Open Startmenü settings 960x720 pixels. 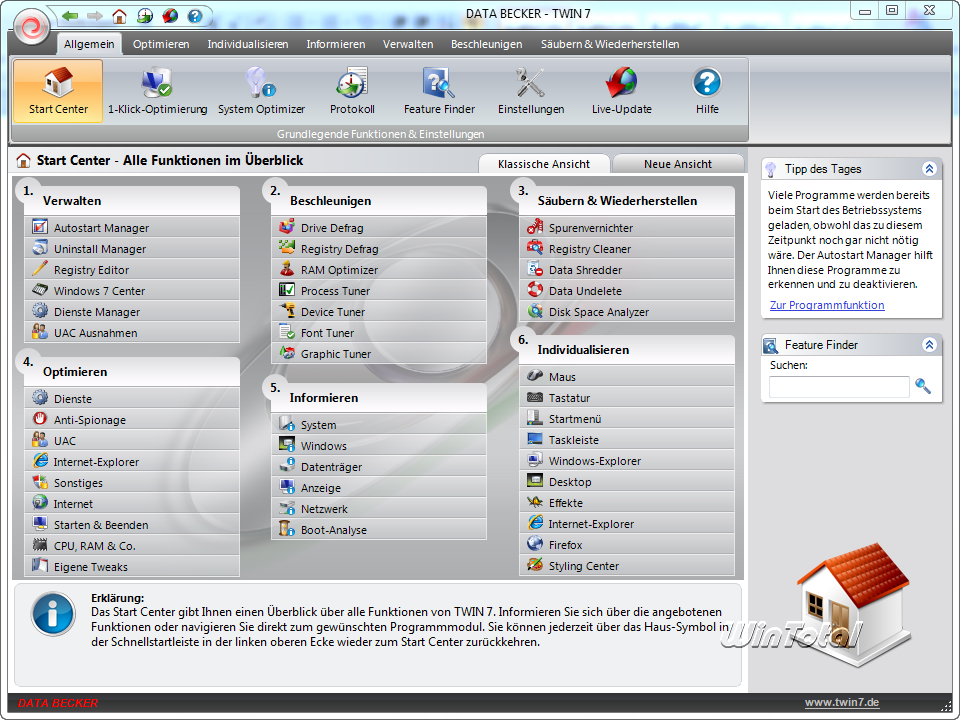(x=627, y=419)
